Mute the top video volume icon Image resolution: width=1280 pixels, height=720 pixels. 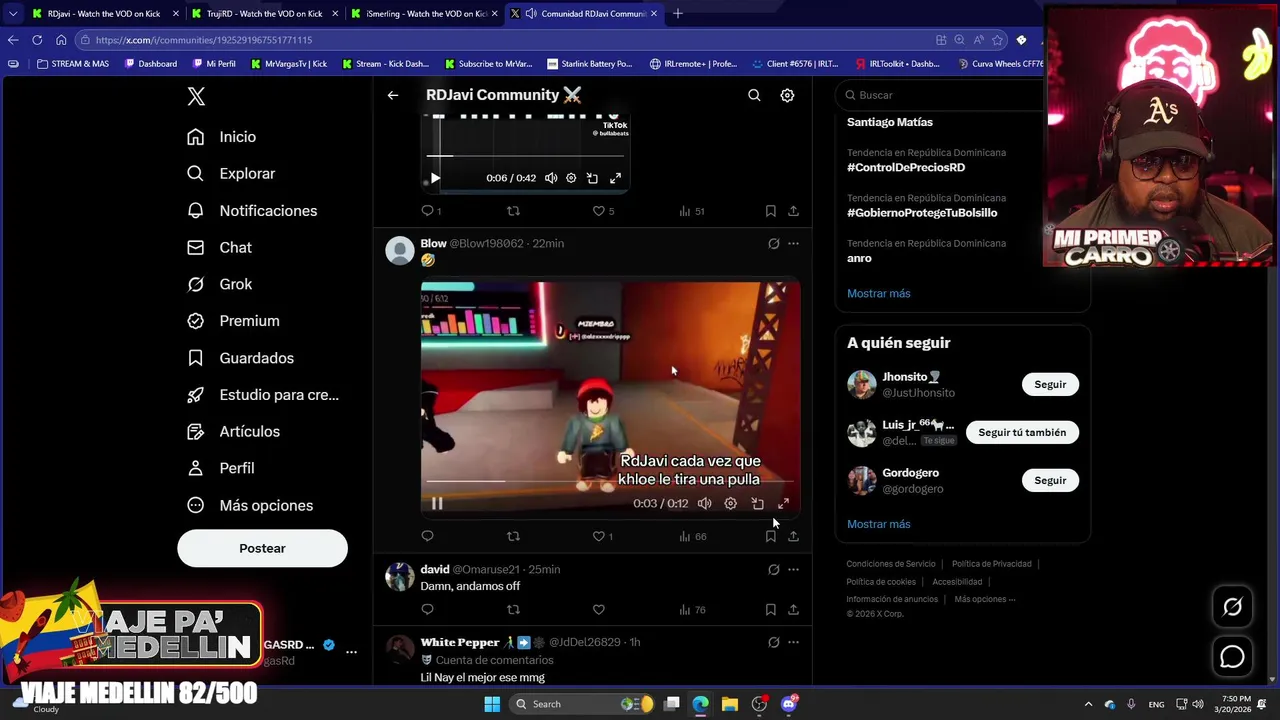pyautogui.click(x=551, y=178)
